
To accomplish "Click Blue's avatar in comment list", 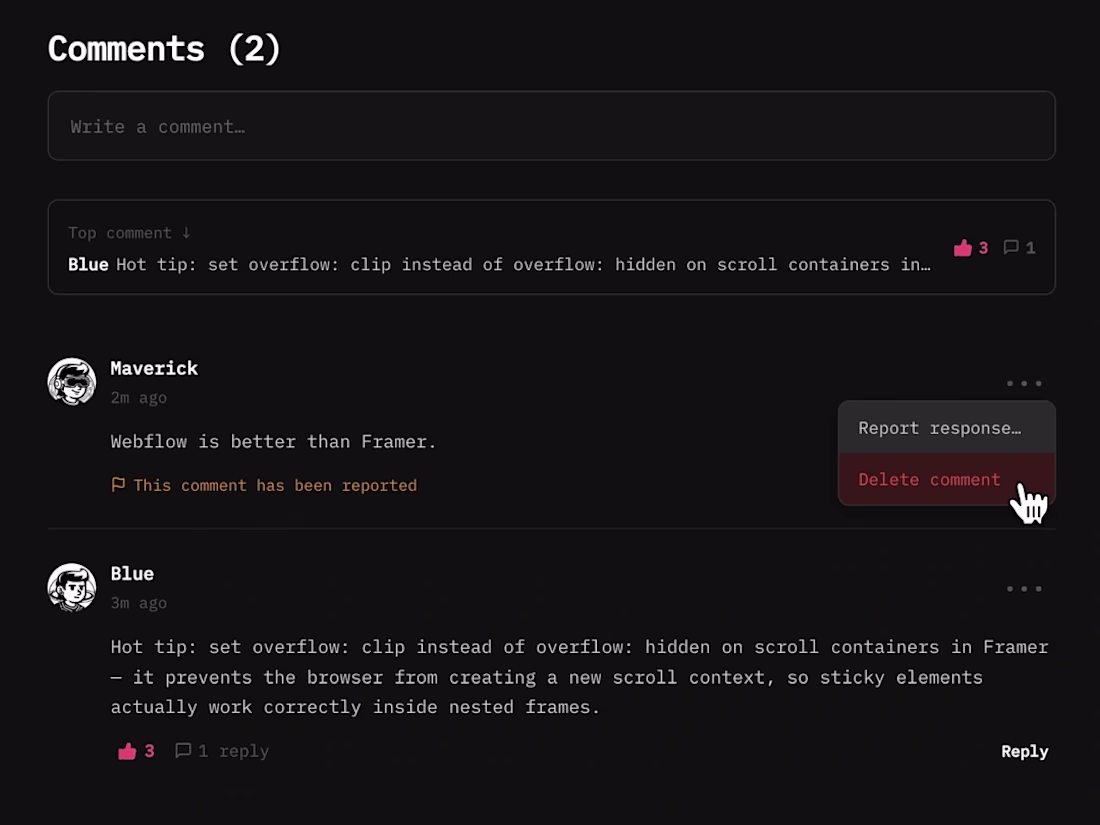I will click(x=72, y=588).
